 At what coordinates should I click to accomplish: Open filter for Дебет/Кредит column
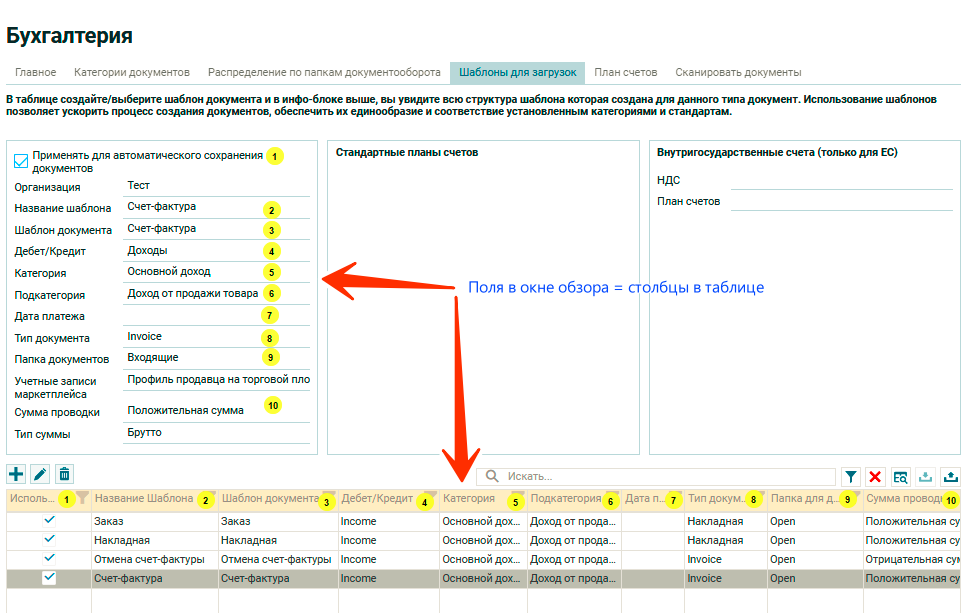tap(432, 494)
